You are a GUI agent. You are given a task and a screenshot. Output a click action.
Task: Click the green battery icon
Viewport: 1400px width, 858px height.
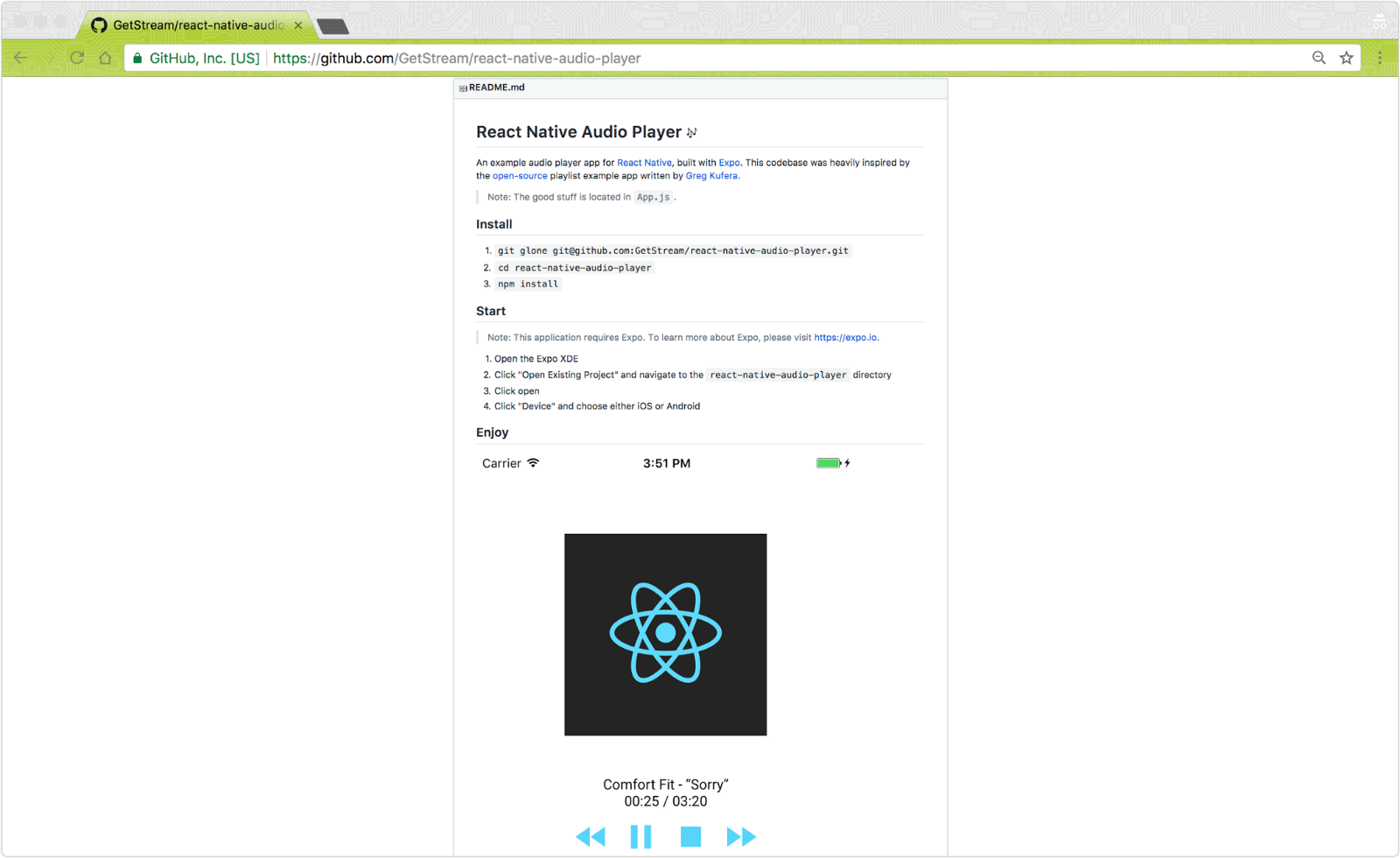click(x=829, y=463)
